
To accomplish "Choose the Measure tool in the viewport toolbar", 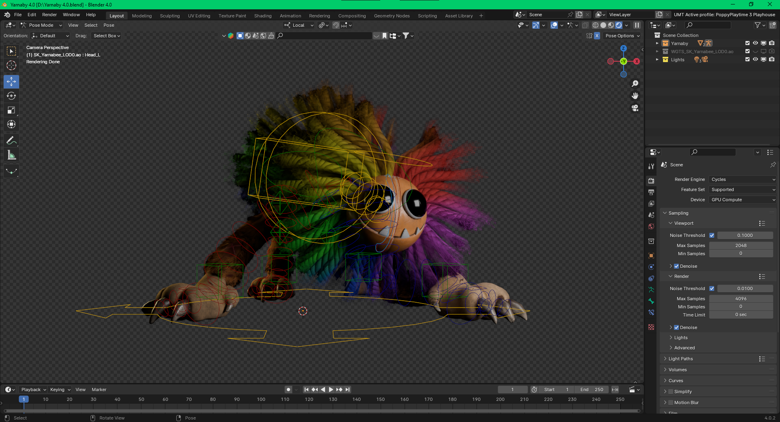I will click(x=11, y=155).
